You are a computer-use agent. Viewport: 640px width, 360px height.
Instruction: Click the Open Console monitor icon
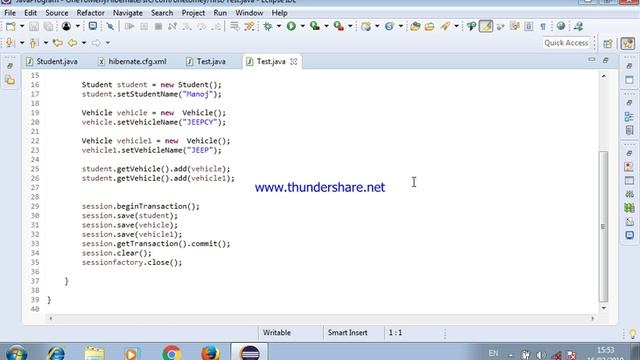click(93, 27)
